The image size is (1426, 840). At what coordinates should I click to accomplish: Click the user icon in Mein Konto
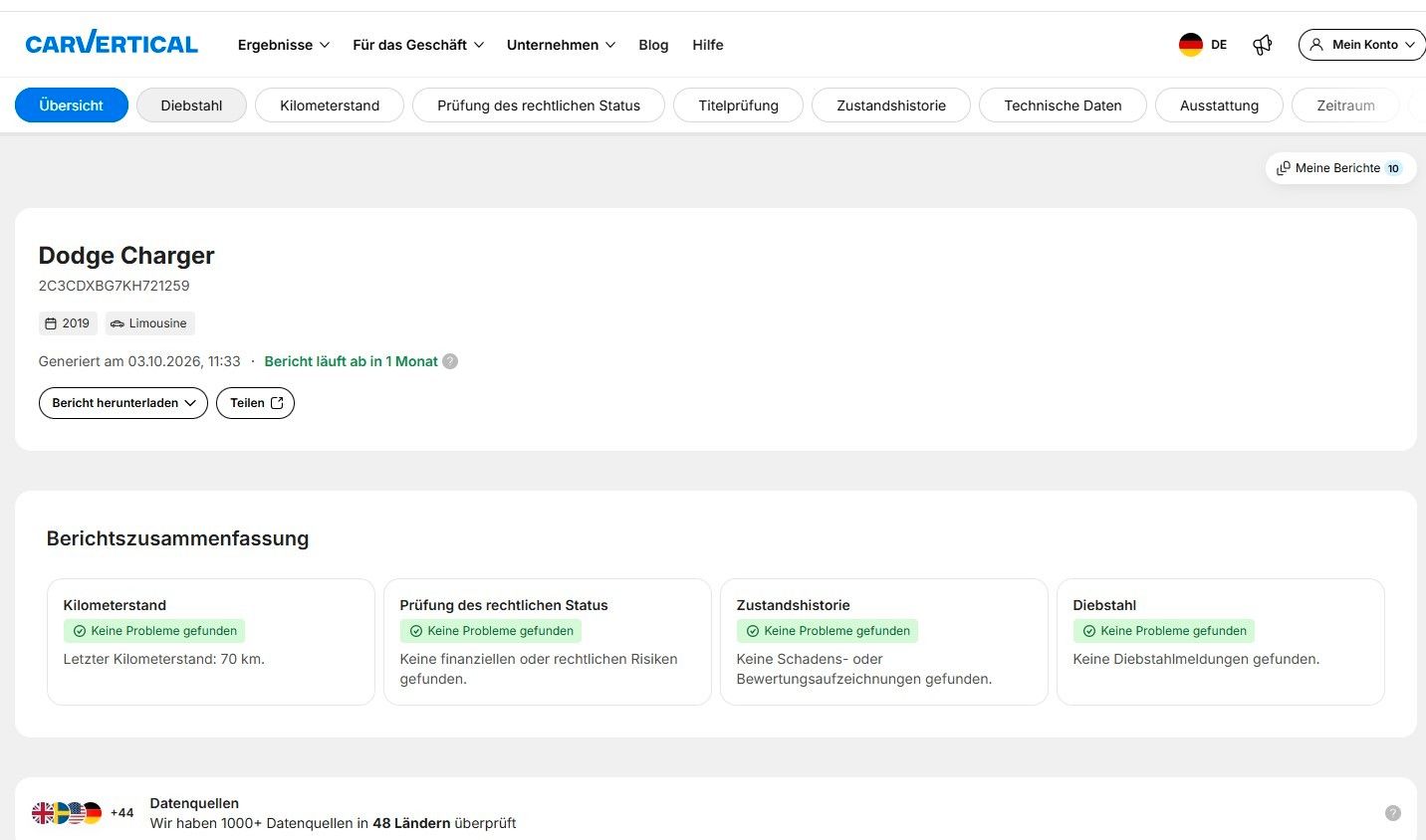tap(1316, 45)
